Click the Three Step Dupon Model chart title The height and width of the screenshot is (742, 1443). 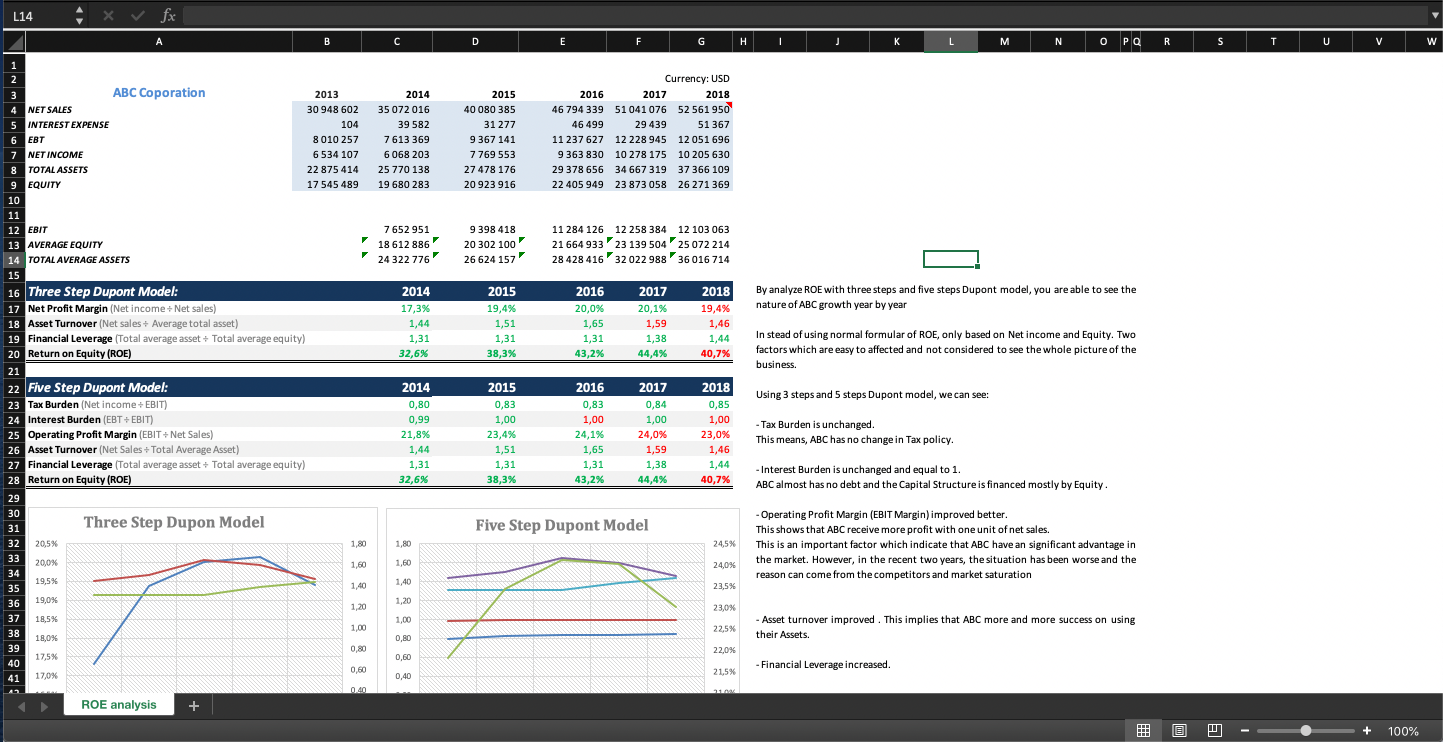[174, 522]
